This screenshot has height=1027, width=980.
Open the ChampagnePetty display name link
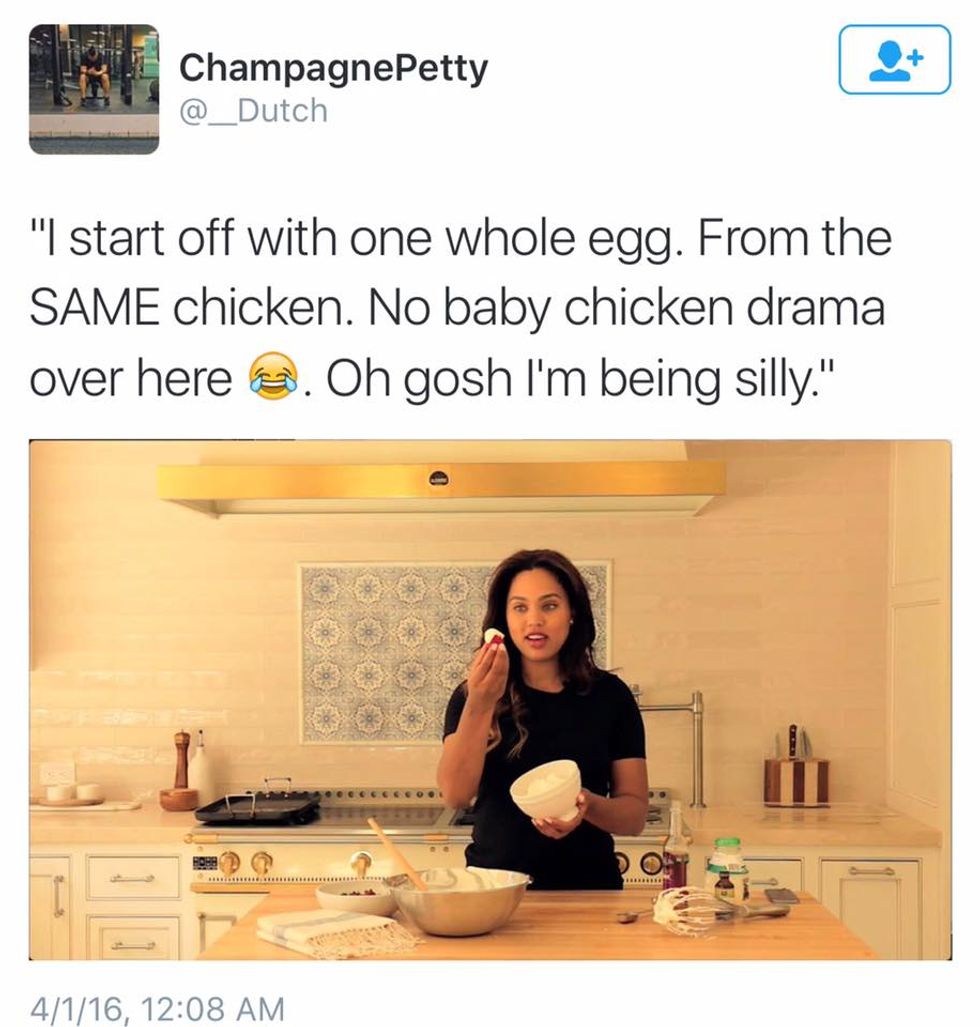coord(333,67)
